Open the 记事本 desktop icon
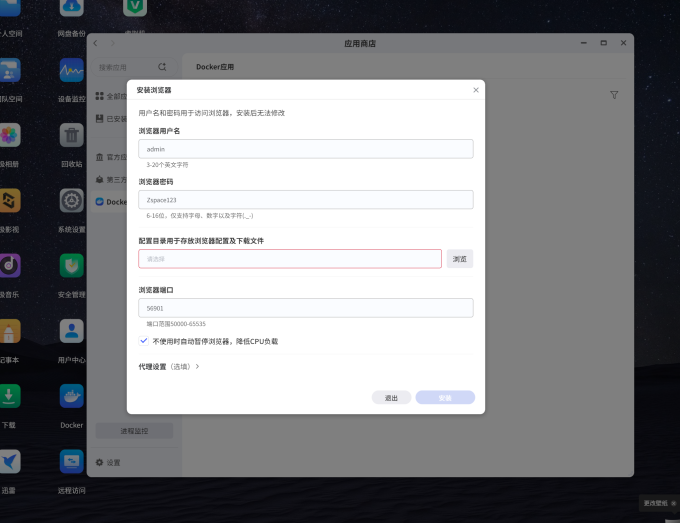 [10, 331]
